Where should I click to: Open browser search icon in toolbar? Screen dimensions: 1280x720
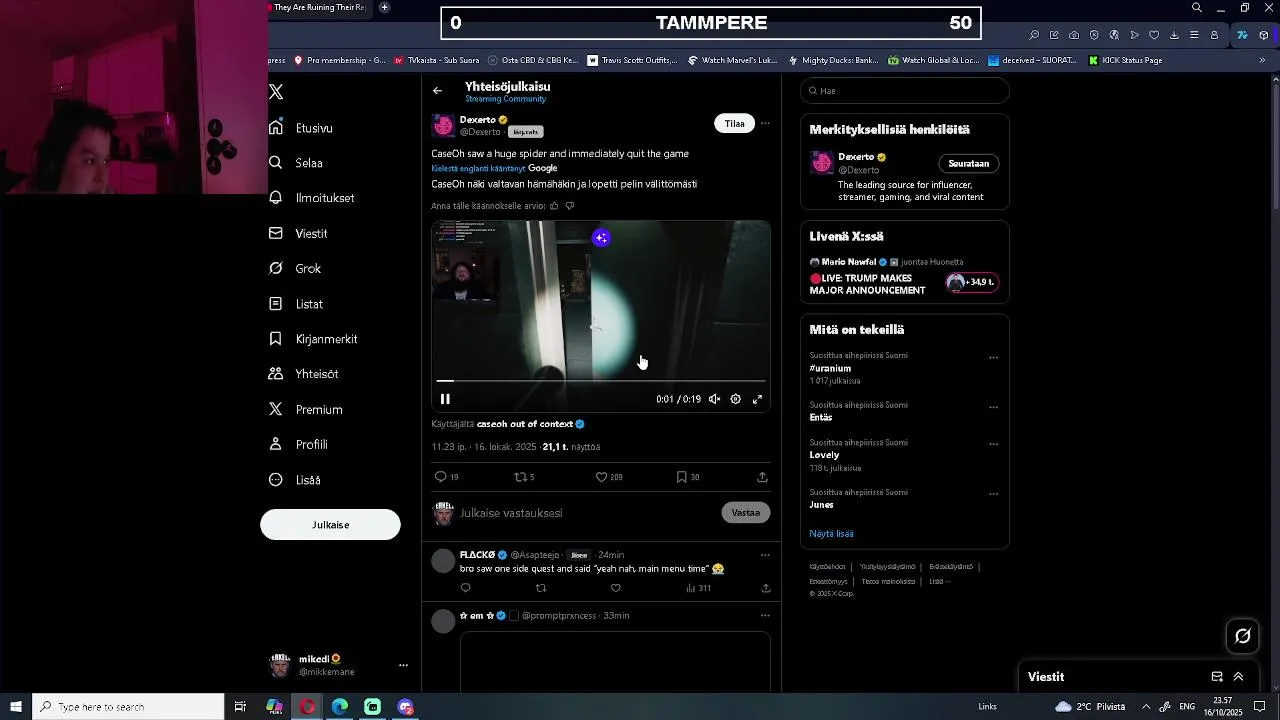1034,35
